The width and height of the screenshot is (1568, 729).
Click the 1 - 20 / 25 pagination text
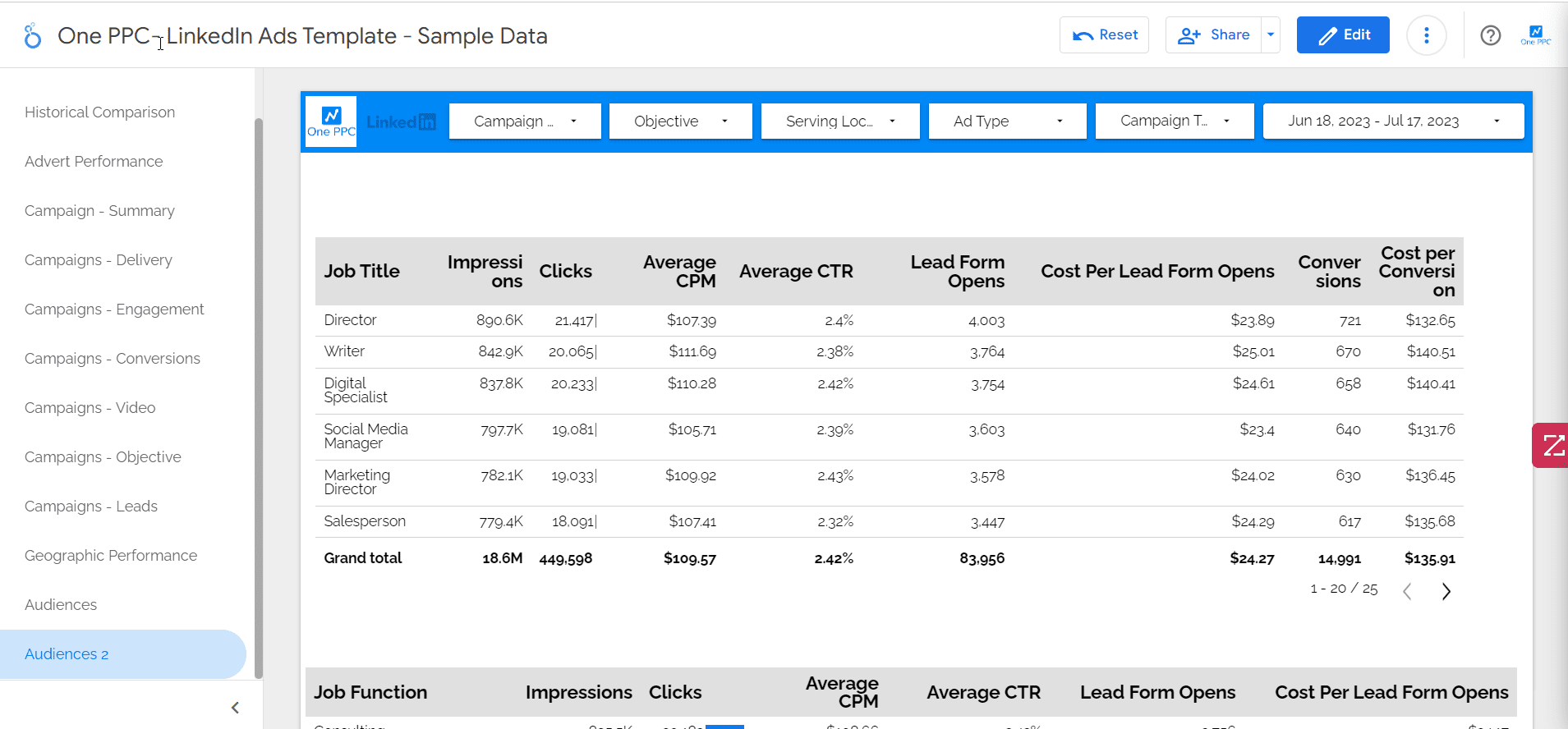(1344, 589)
